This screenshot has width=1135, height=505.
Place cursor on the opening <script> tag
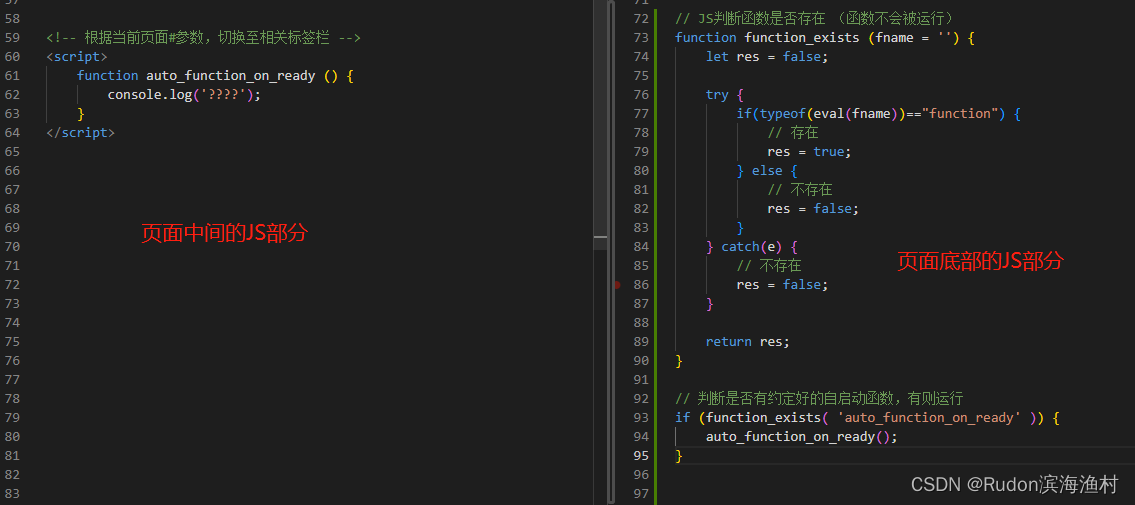[x=77, y=56]
